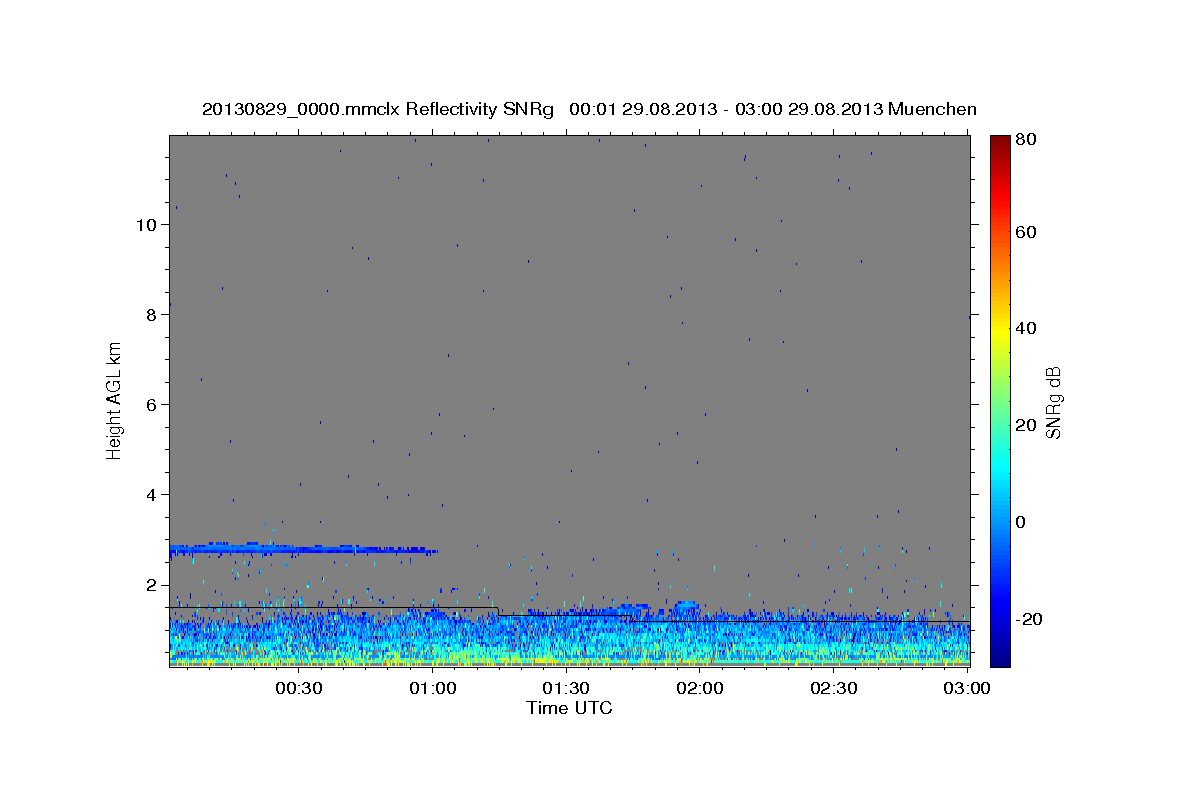The image size is (1200, 800).
Task: Click the 01:00 time tick label
Action: tap(433, 688)
